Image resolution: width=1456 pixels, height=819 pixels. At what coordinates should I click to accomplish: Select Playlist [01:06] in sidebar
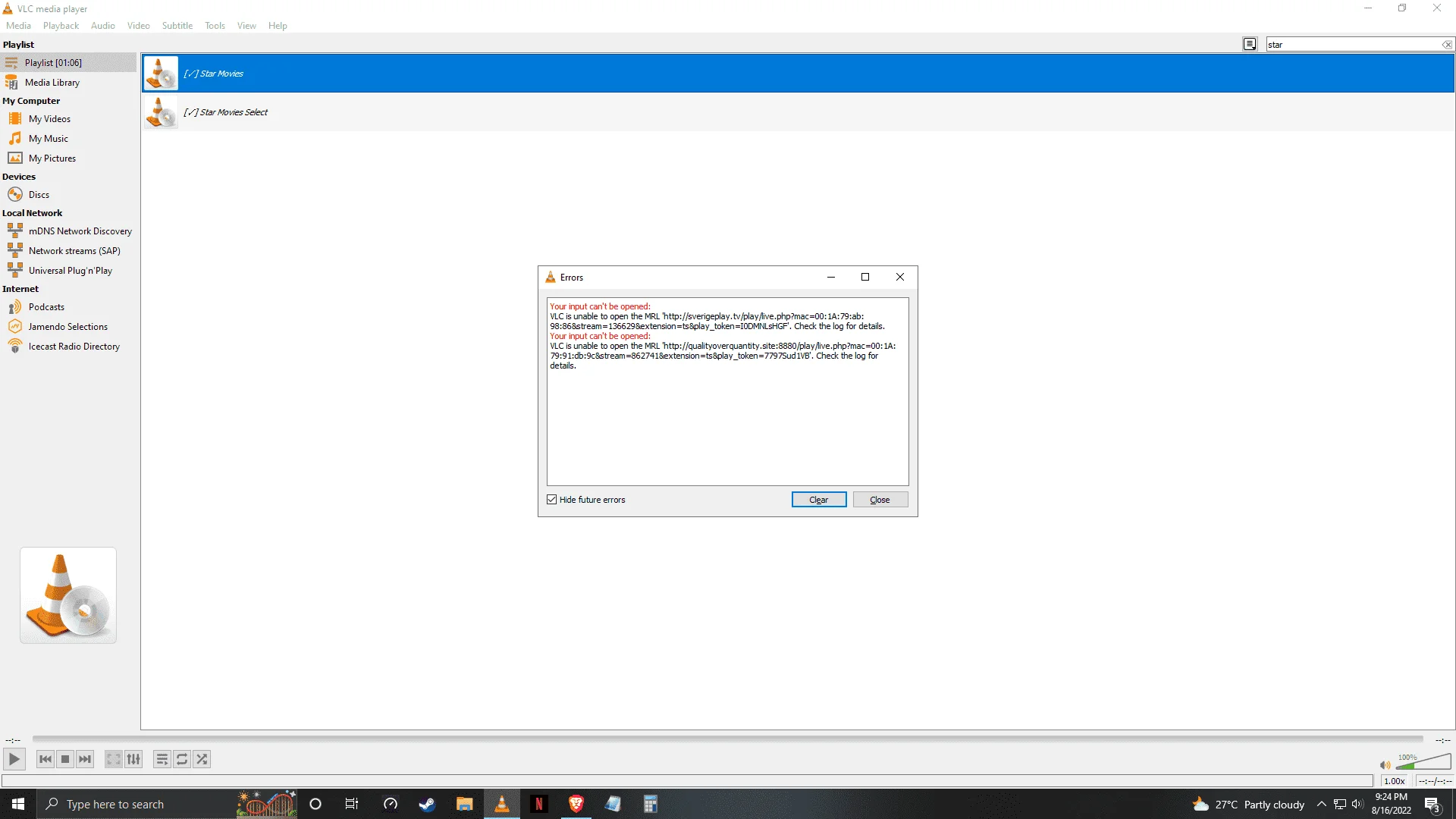(68, 63)
